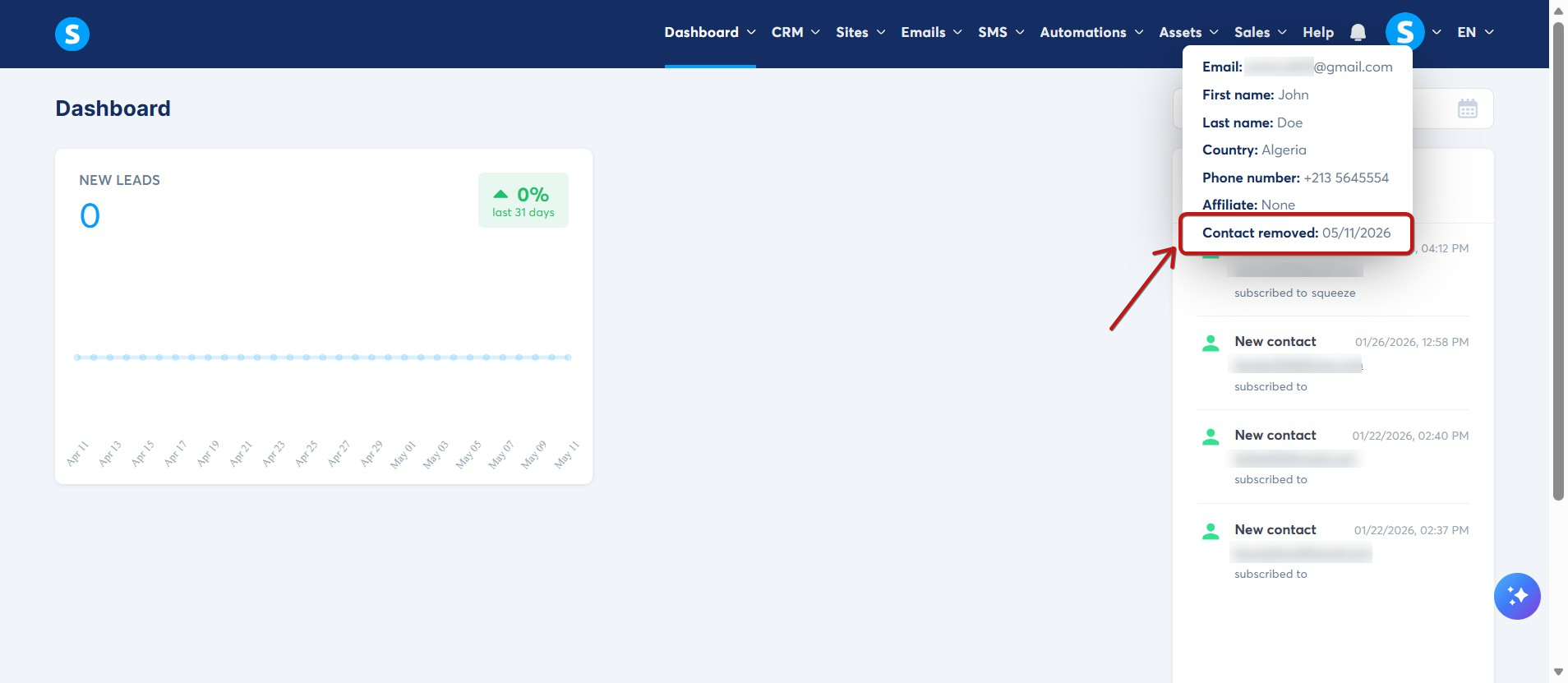Click the Help link in navbar
The width and height of the screenshot is (1568, 683).
1318,32
